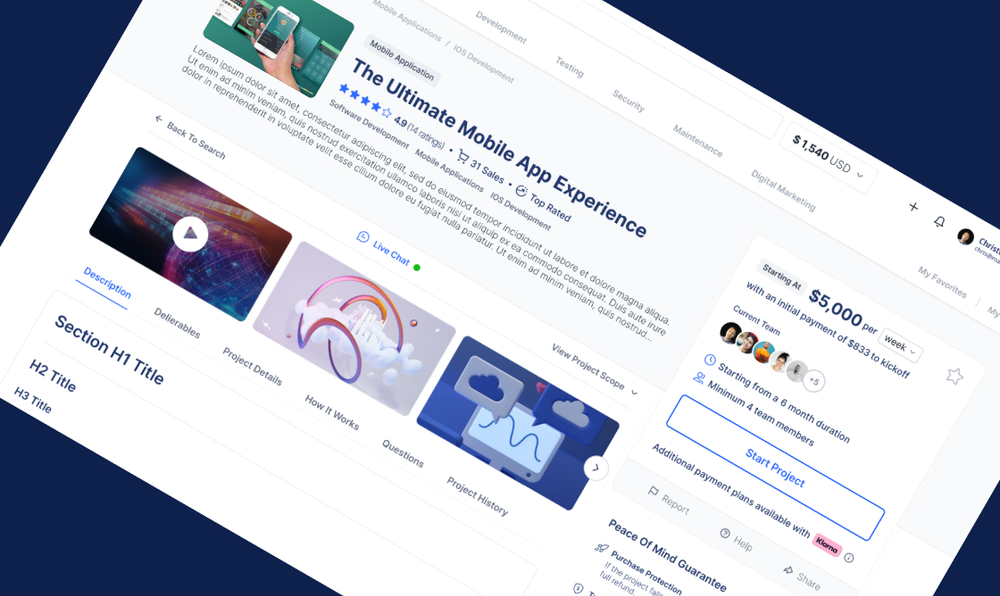
Task: Add to favorites with the star icon
Action: coord(955,376)
